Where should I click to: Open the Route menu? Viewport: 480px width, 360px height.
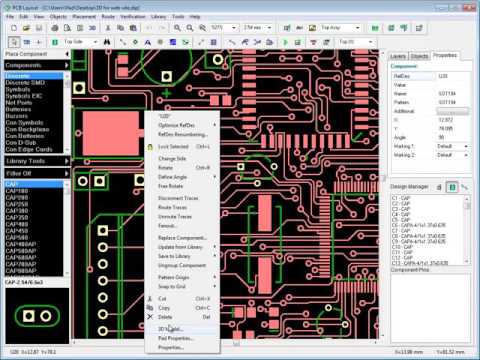pyautogui.click(x=108, y=16)
